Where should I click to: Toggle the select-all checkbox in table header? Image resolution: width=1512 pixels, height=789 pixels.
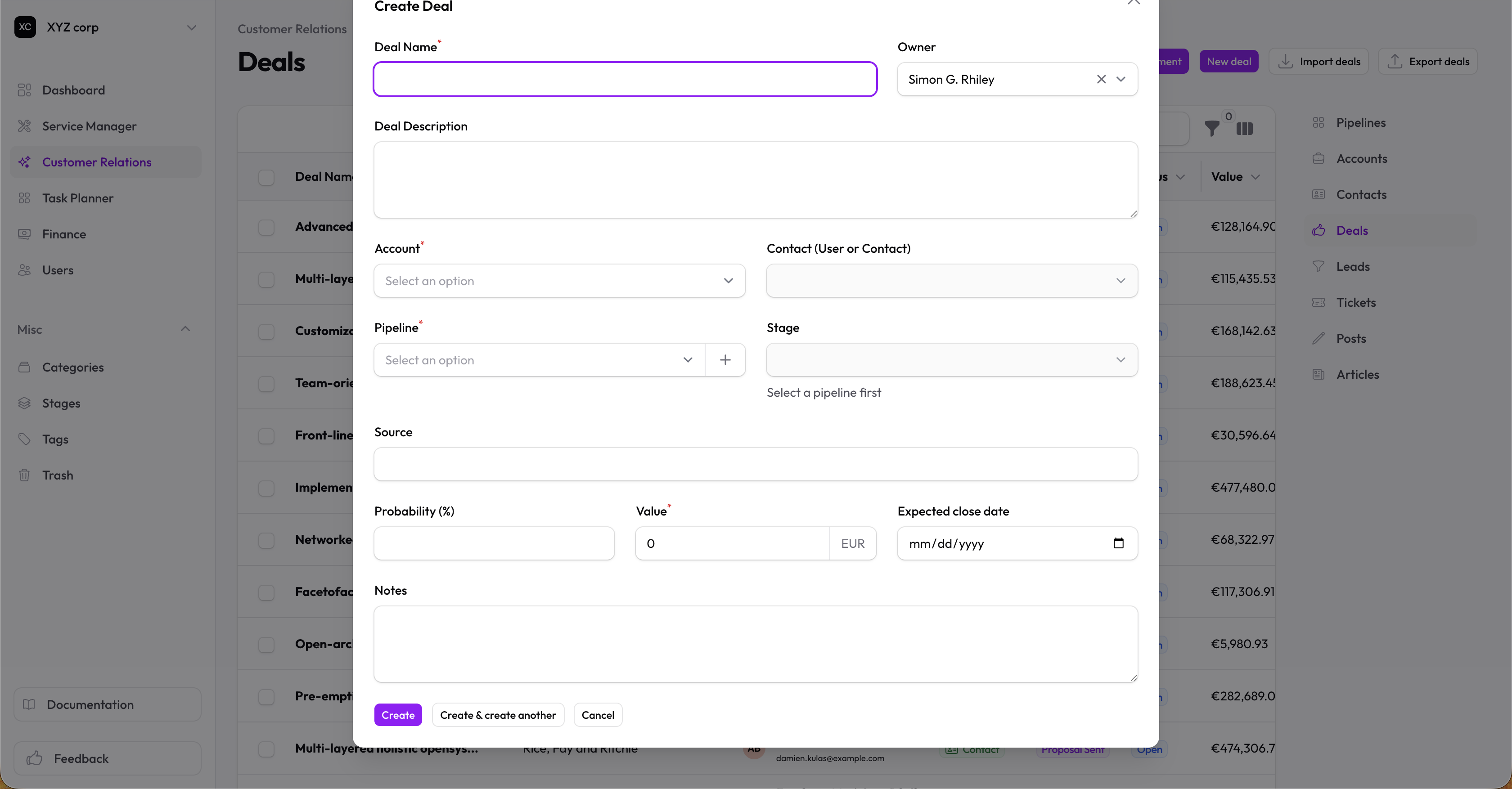coord(266,177)
